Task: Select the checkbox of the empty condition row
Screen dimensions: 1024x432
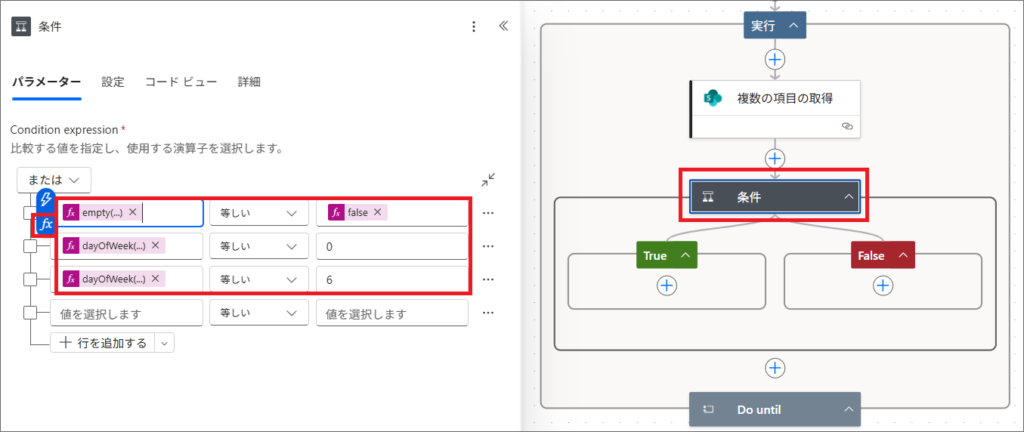Action: tap(30, 313)
